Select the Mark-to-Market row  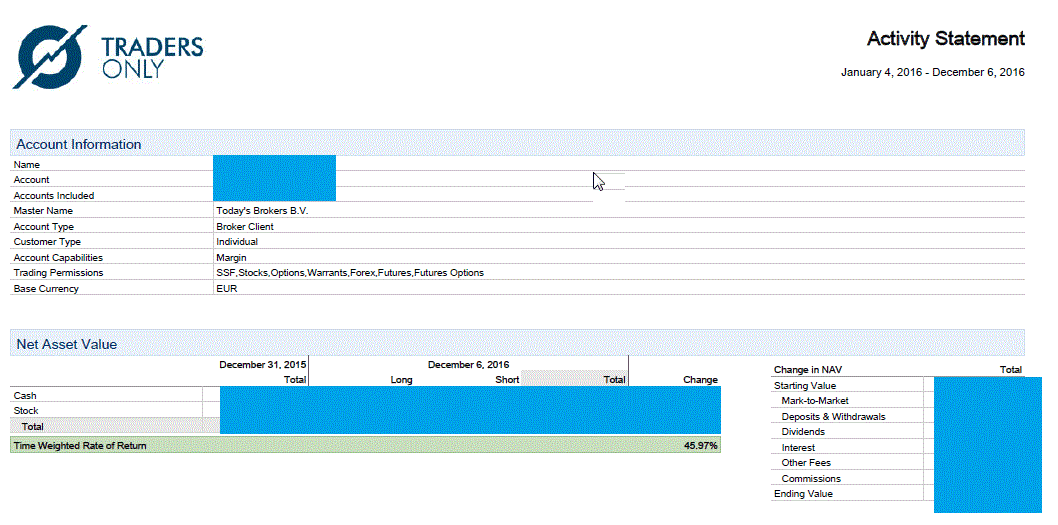pyautogui.click(x=815, y=401)
